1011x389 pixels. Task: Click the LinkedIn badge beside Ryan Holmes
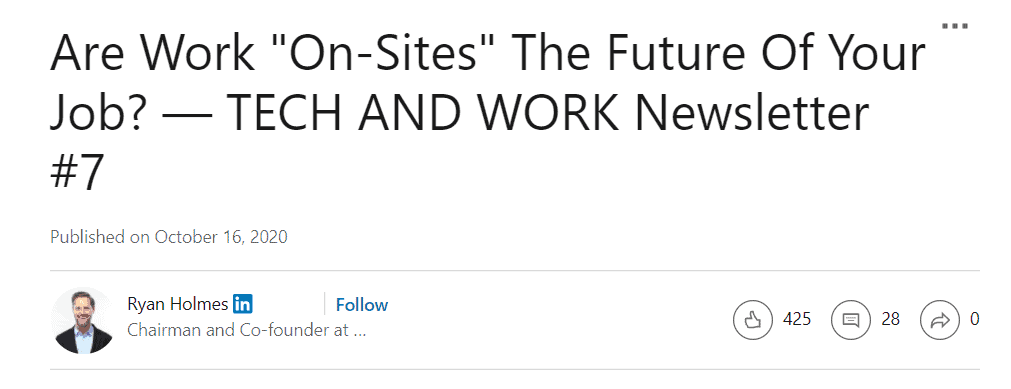tap(242, 303)
